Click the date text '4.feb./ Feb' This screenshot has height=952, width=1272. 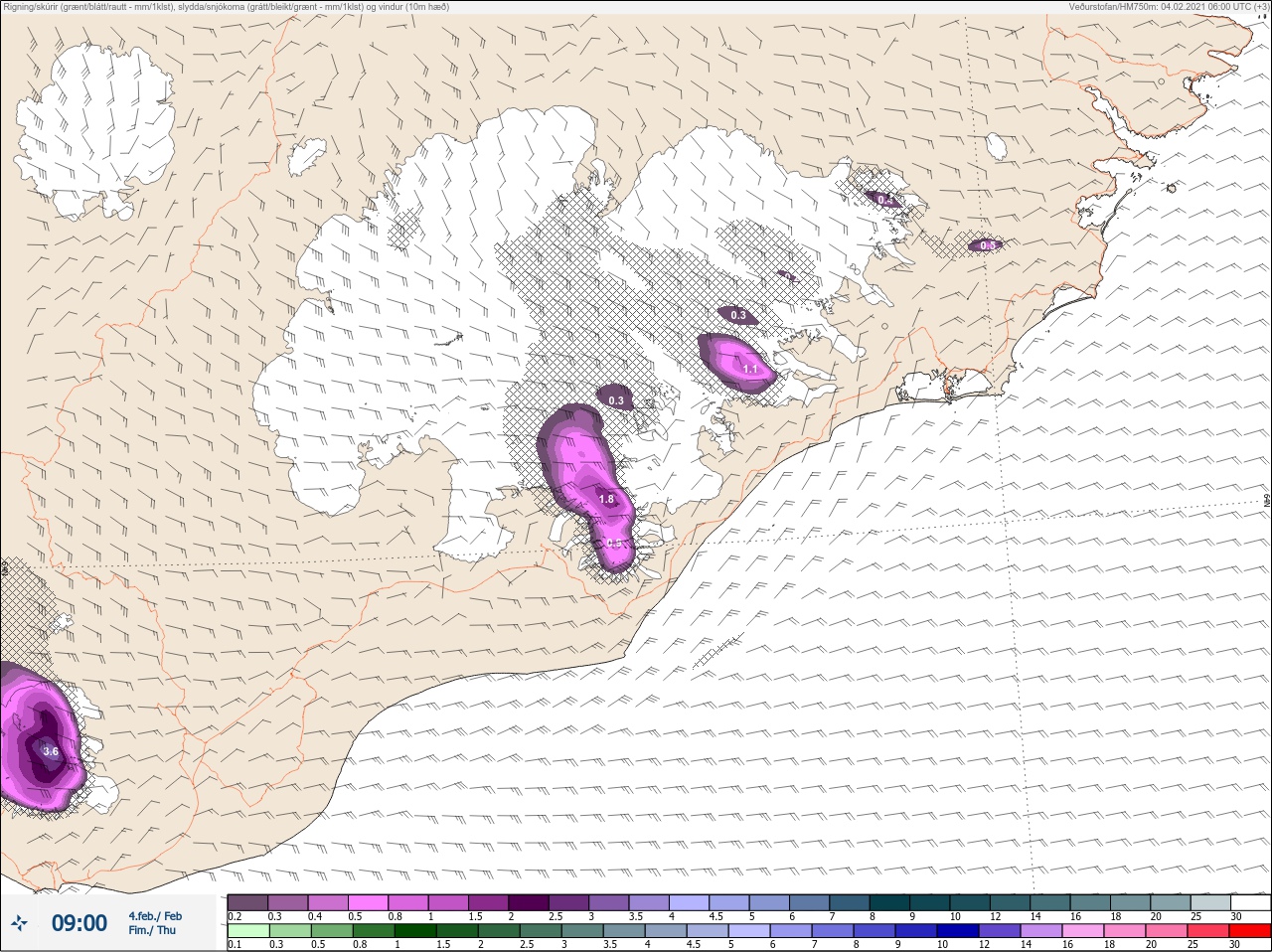[155, 916]
